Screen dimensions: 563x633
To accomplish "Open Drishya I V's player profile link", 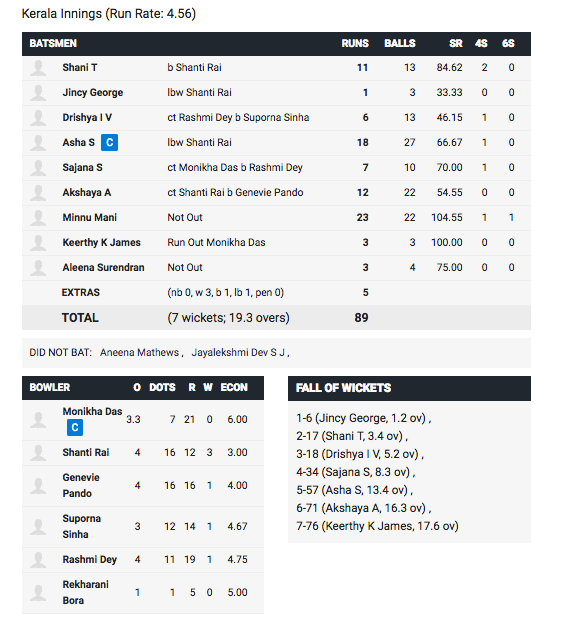I will pyautogui.click(x=87, y=117).
